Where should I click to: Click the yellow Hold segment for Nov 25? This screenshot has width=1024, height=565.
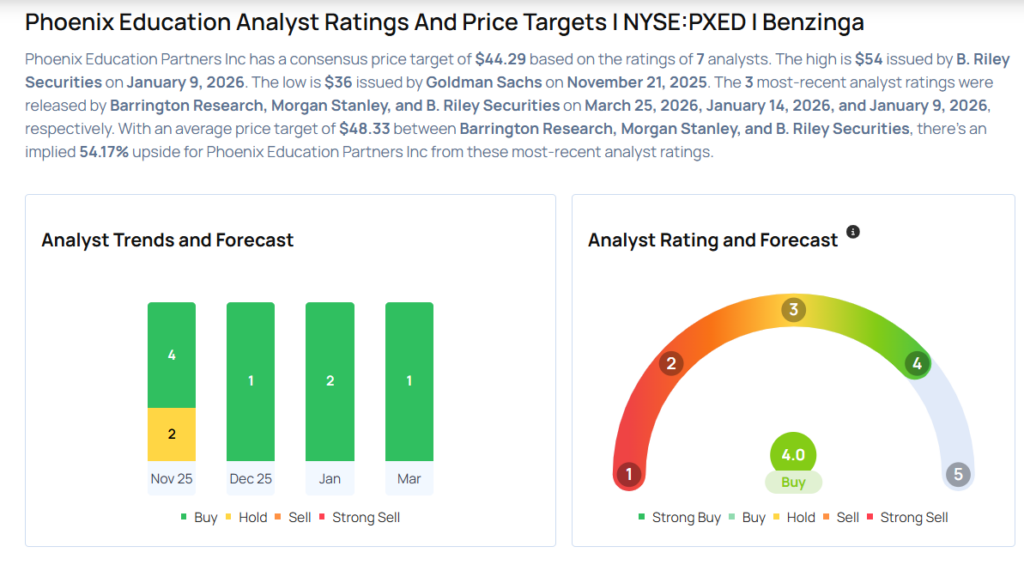click(x=171, y=434)
